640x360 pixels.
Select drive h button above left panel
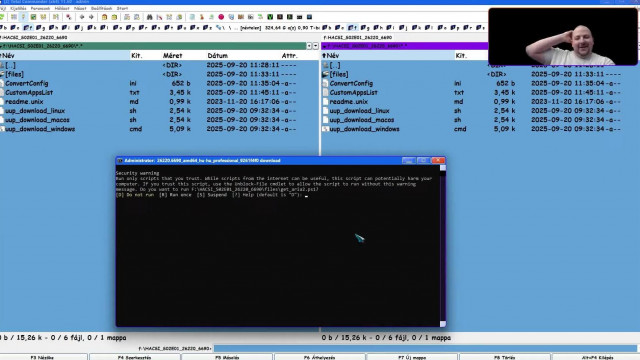pos(53,27)
